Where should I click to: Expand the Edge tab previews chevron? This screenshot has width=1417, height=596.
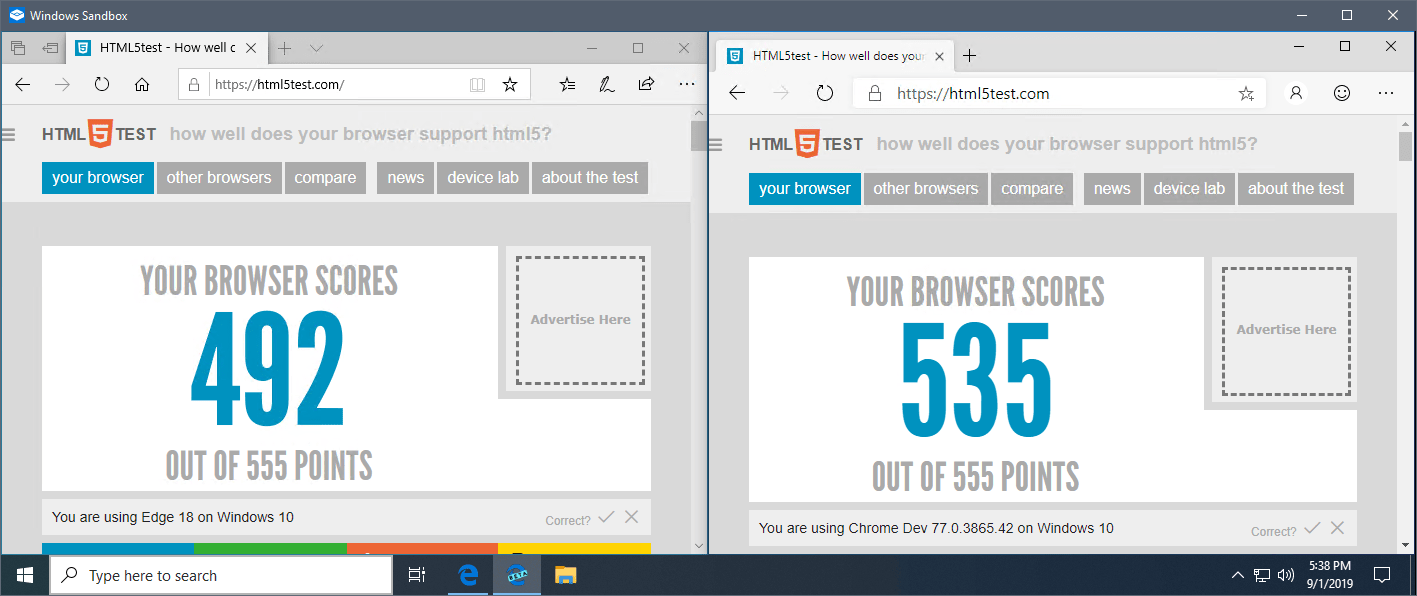coord(316,48)
